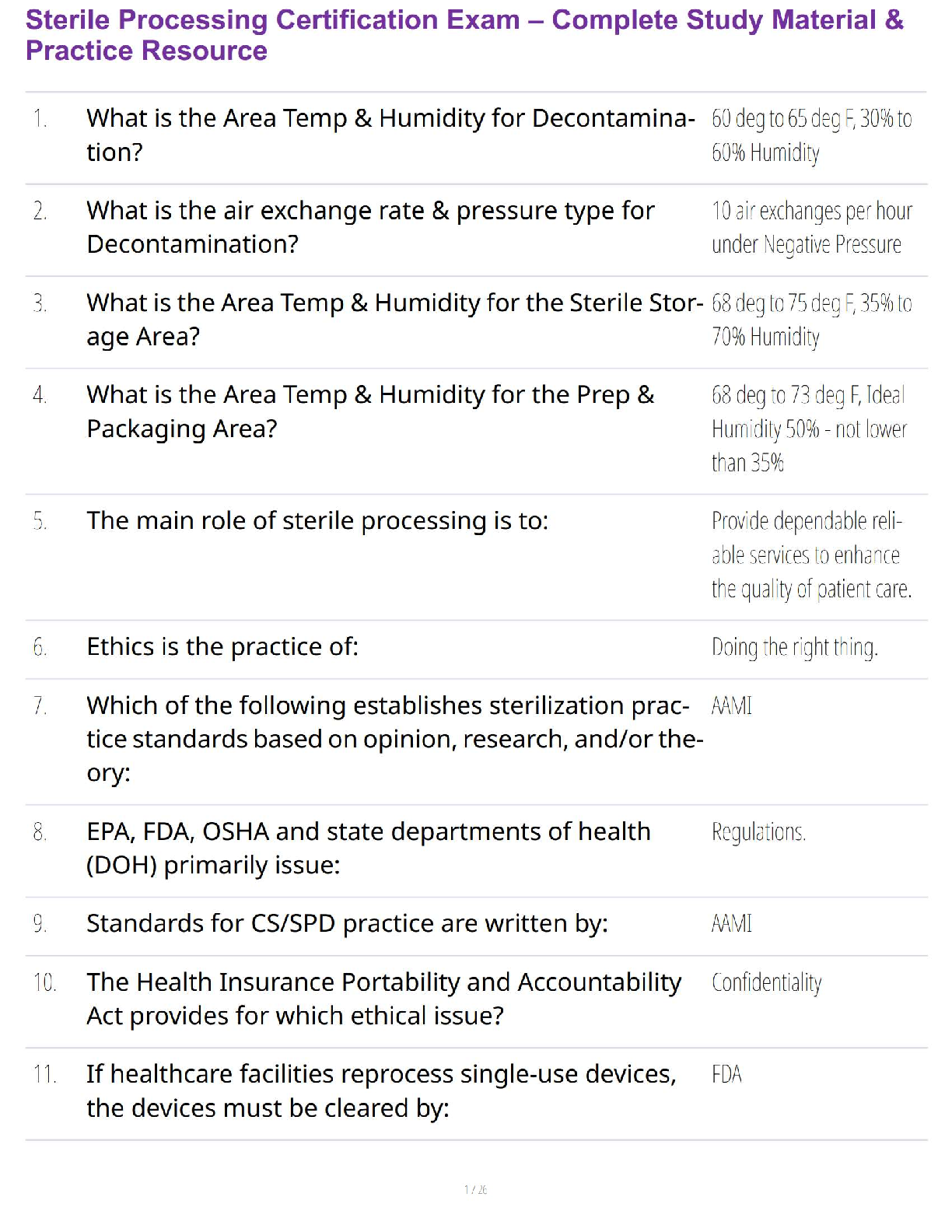Select the Sterile Storage Area question
Screen dimensions: 952x1232
click(394, 320)
